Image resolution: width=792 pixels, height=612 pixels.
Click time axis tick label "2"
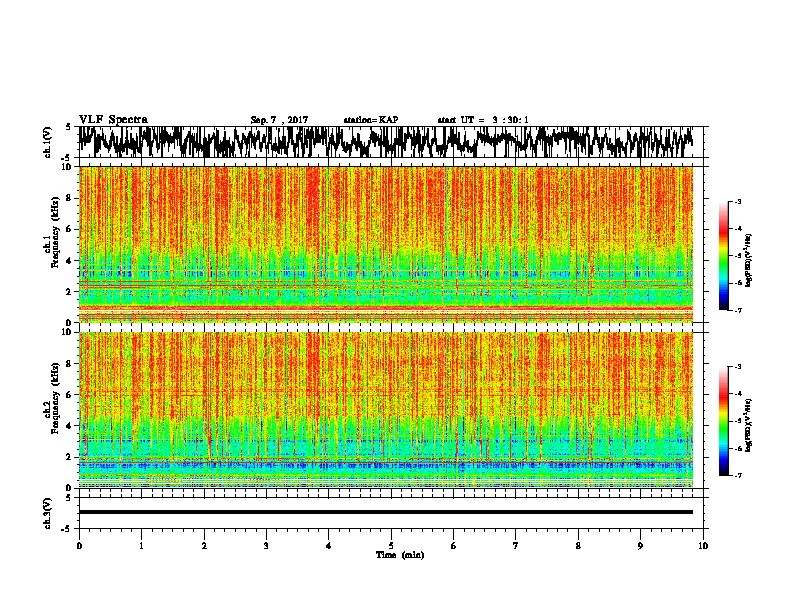pyautogui.click(x=204, y=545)
